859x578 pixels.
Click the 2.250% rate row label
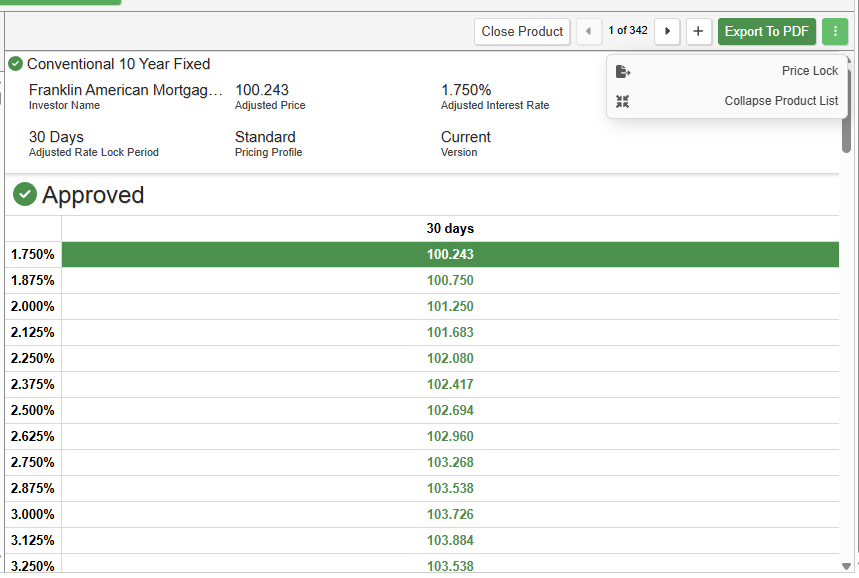pos(32,358)
